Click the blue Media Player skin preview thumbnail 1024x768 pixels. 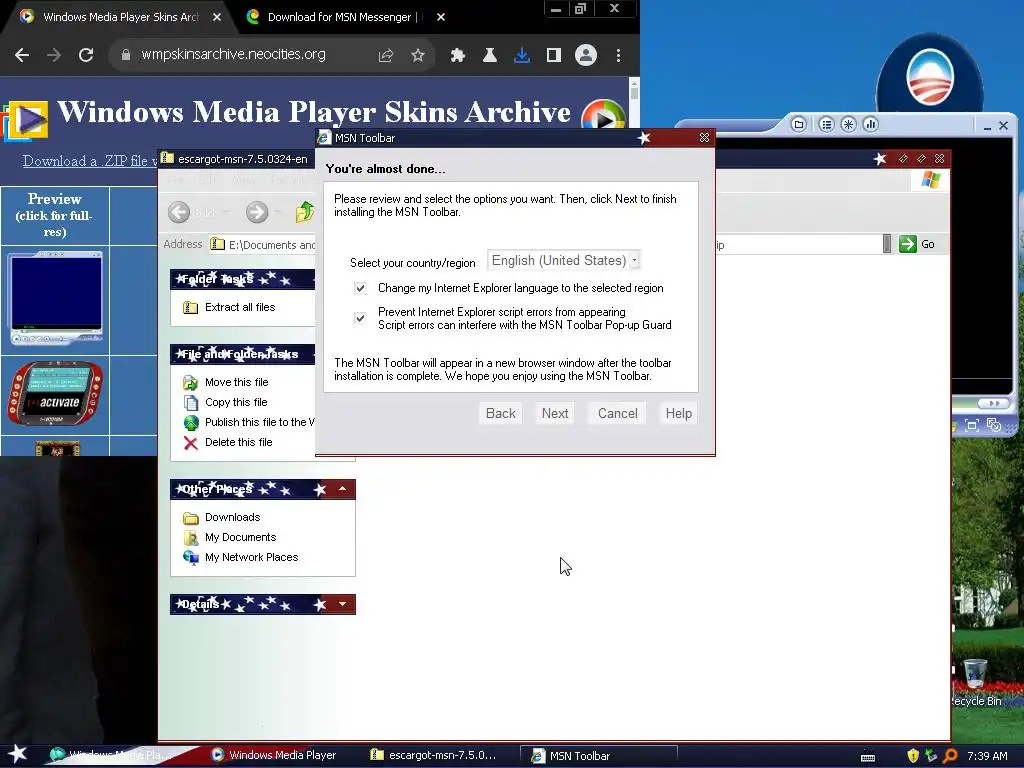56,298
